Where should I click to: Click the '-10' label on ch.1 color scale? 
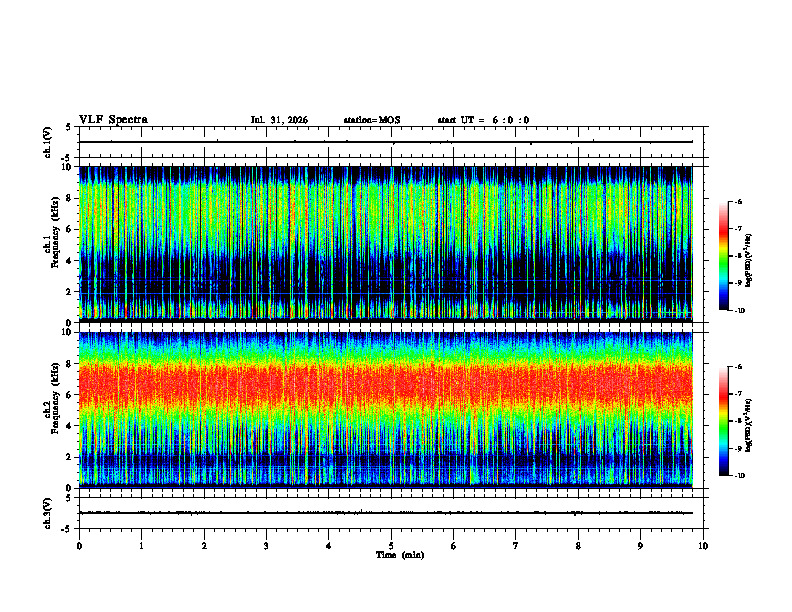pos(740,311)
